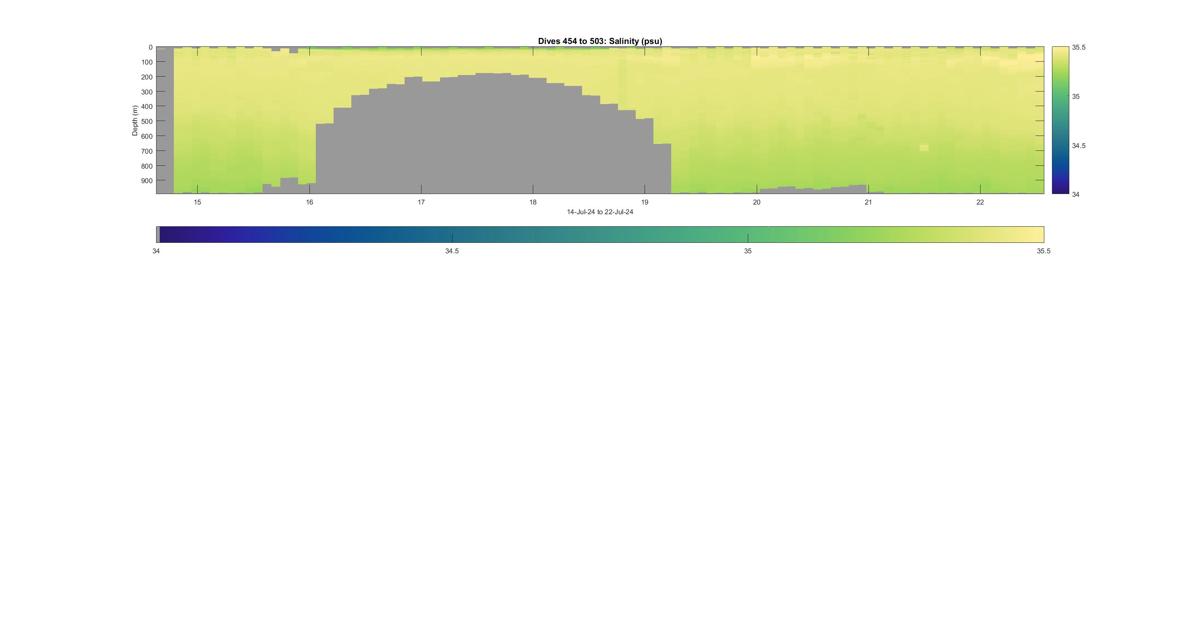Click the grey vertical strip at plot's left edge

[165, 120]
